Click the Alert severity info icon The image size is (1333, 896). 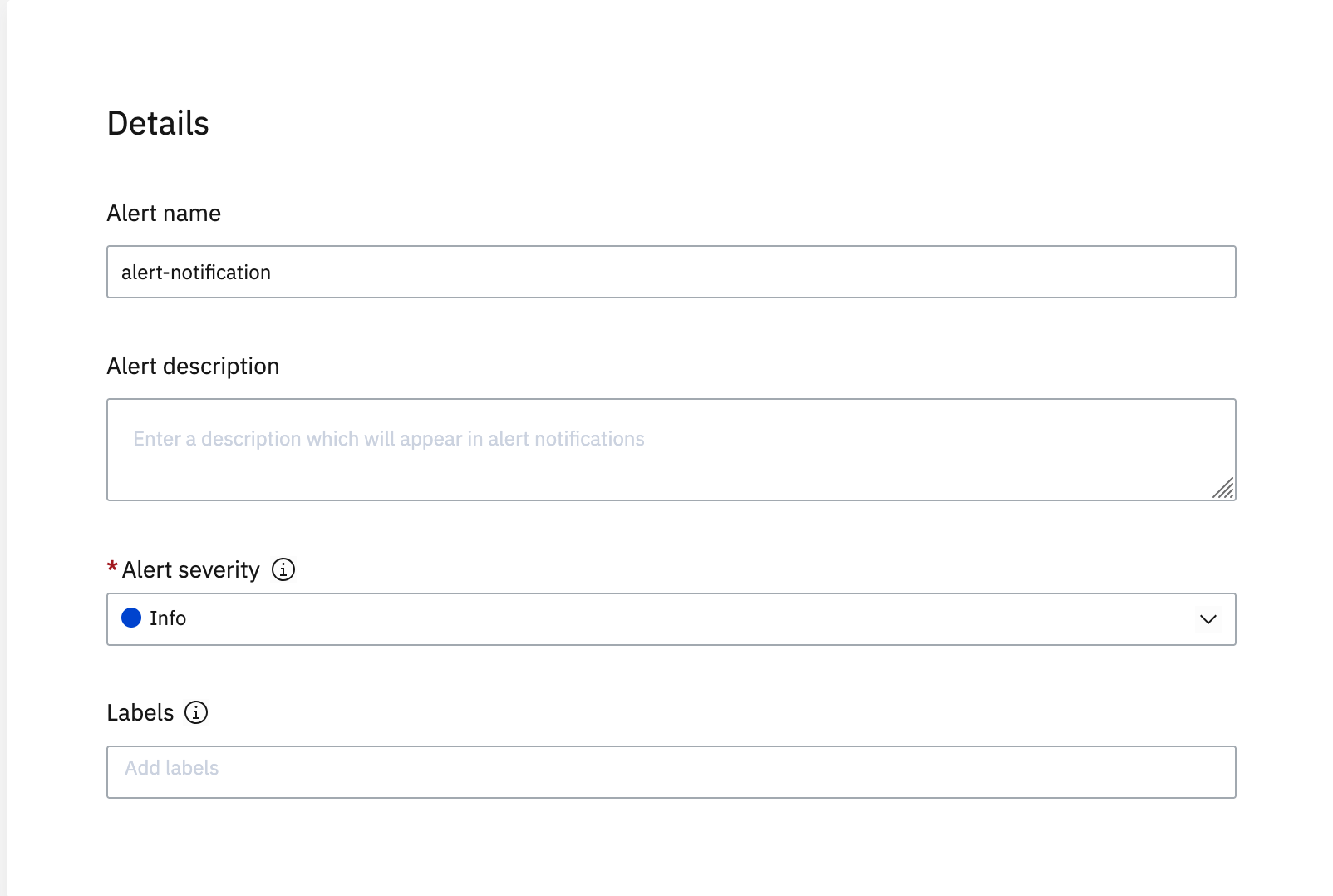click(283, 569)
